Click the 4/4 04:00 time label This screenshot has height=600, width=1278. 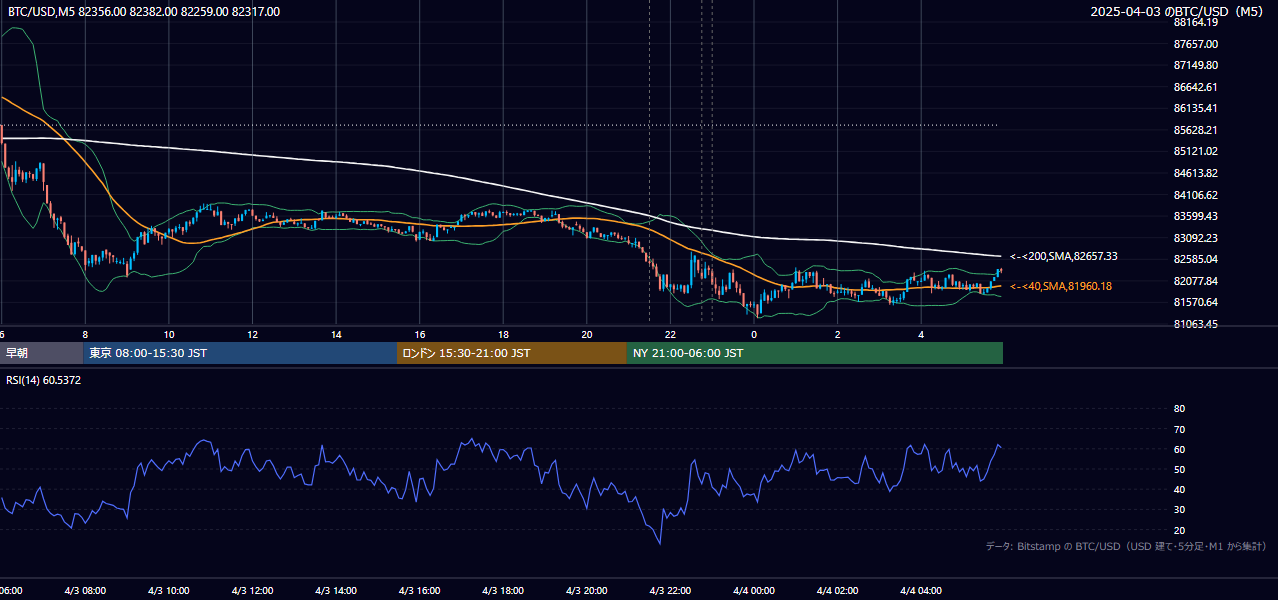coord(921,591)
